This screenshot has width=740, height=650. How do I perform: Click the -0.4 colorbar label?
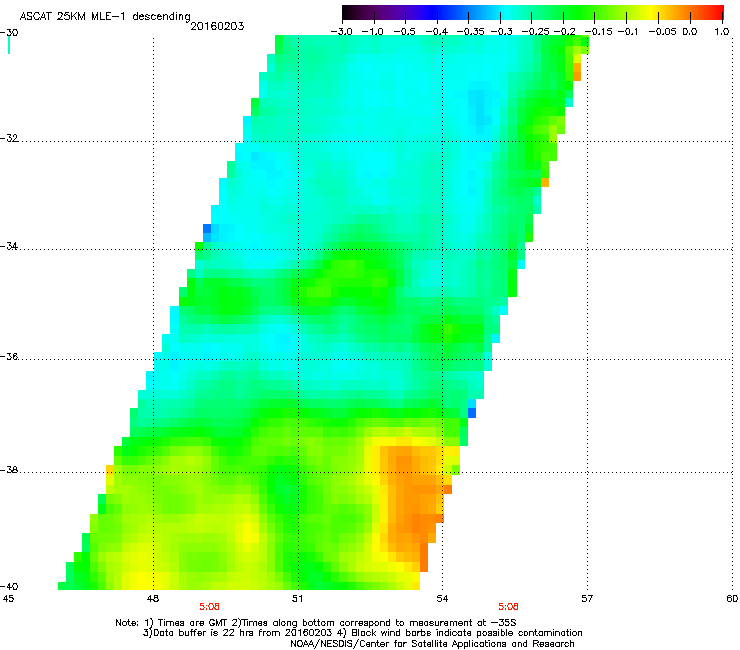point(437,32)
